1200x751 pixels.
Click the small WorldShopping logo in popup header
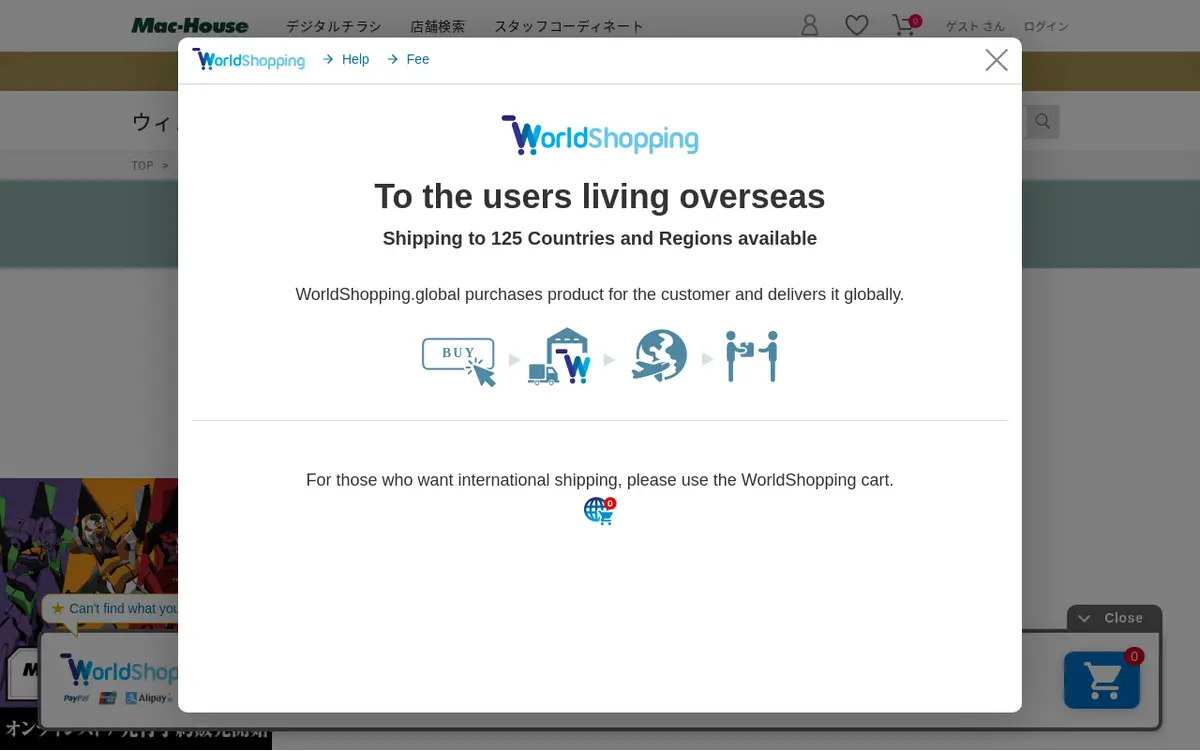tap(248, 60)
